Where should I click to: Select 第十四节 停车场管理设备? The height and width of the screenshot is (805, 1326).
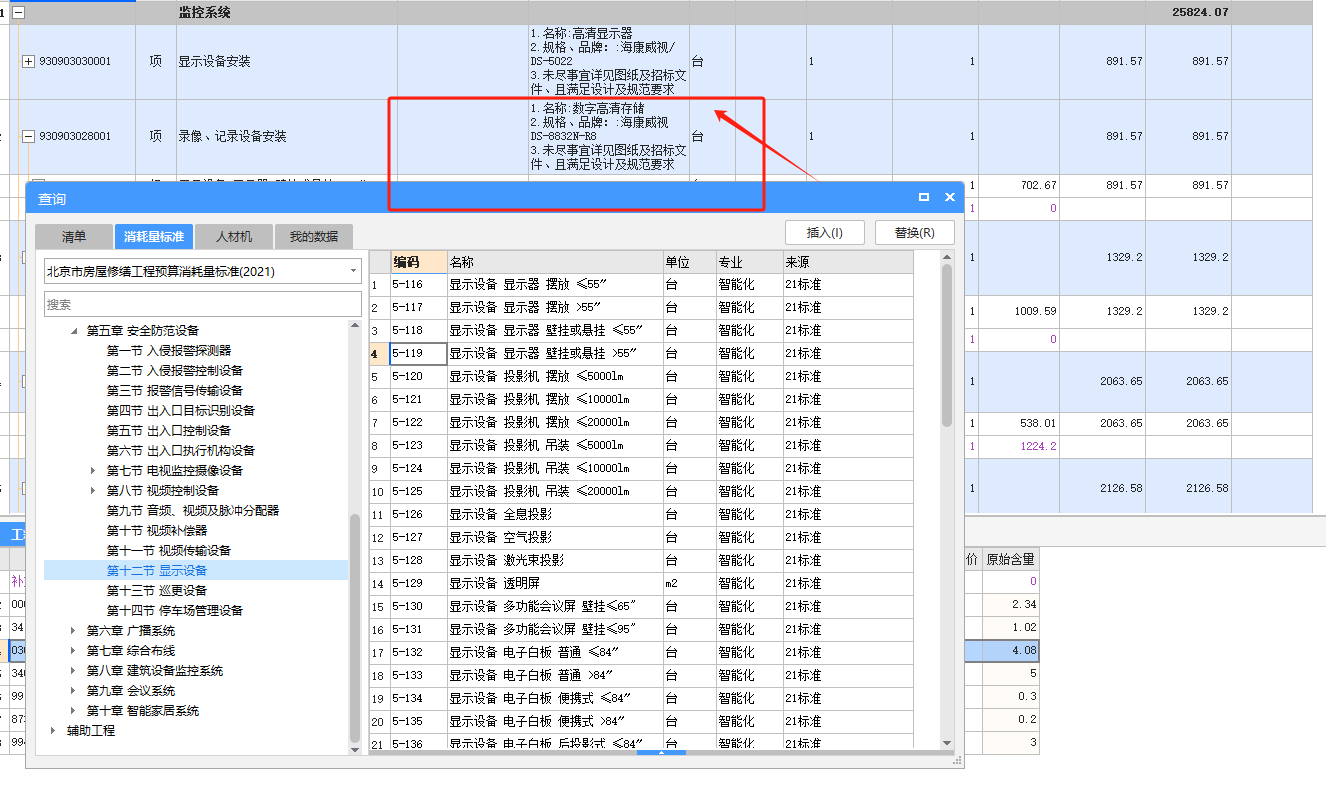(175, 611)
